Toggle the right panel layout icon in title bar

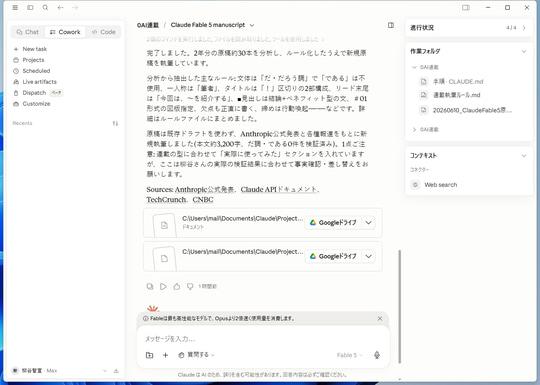pyautogui.click(x=466, y=7)
